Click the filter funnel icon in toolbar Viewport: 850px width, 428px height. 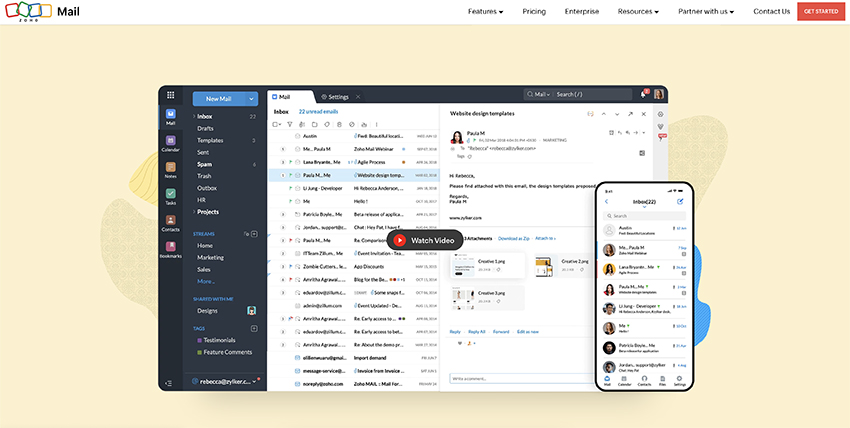pyautogui.click(x=289, y=125)
